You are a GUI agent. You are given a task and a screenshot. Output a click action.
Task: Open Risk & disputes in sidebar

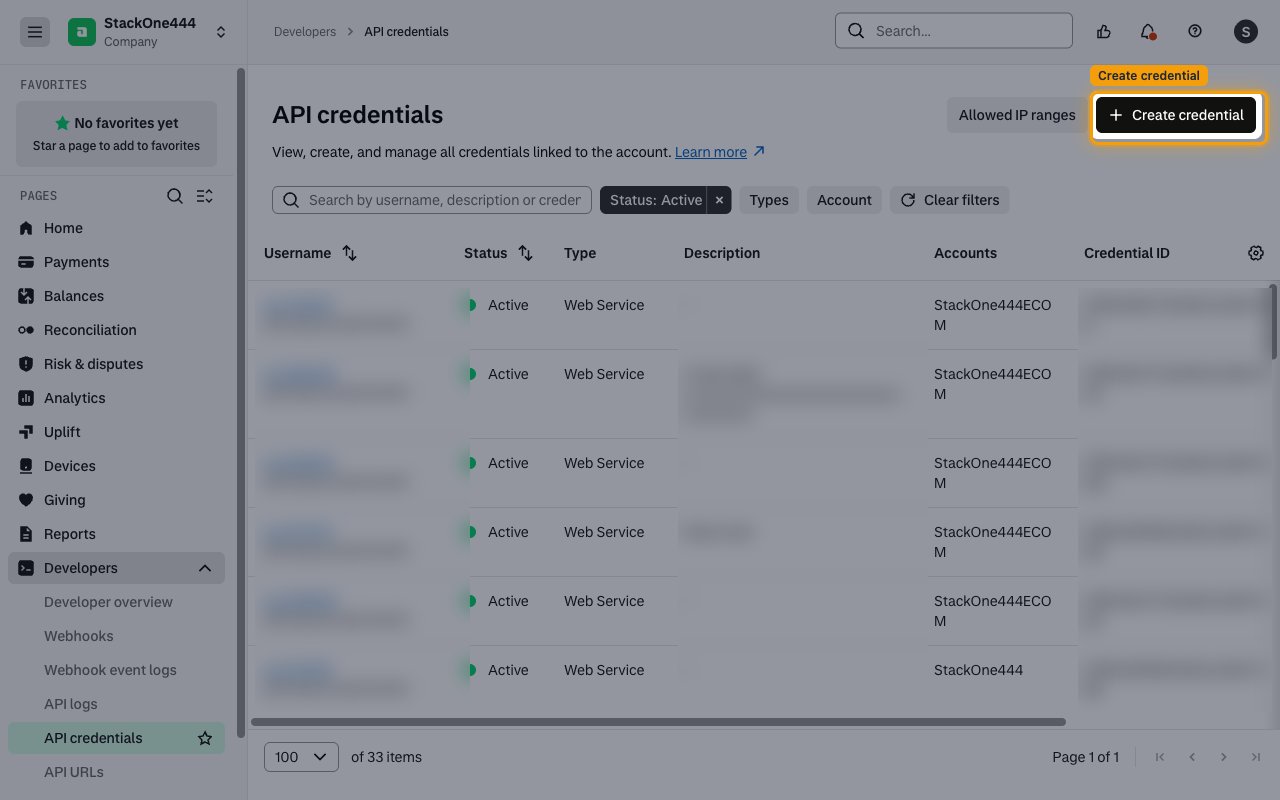116,364
